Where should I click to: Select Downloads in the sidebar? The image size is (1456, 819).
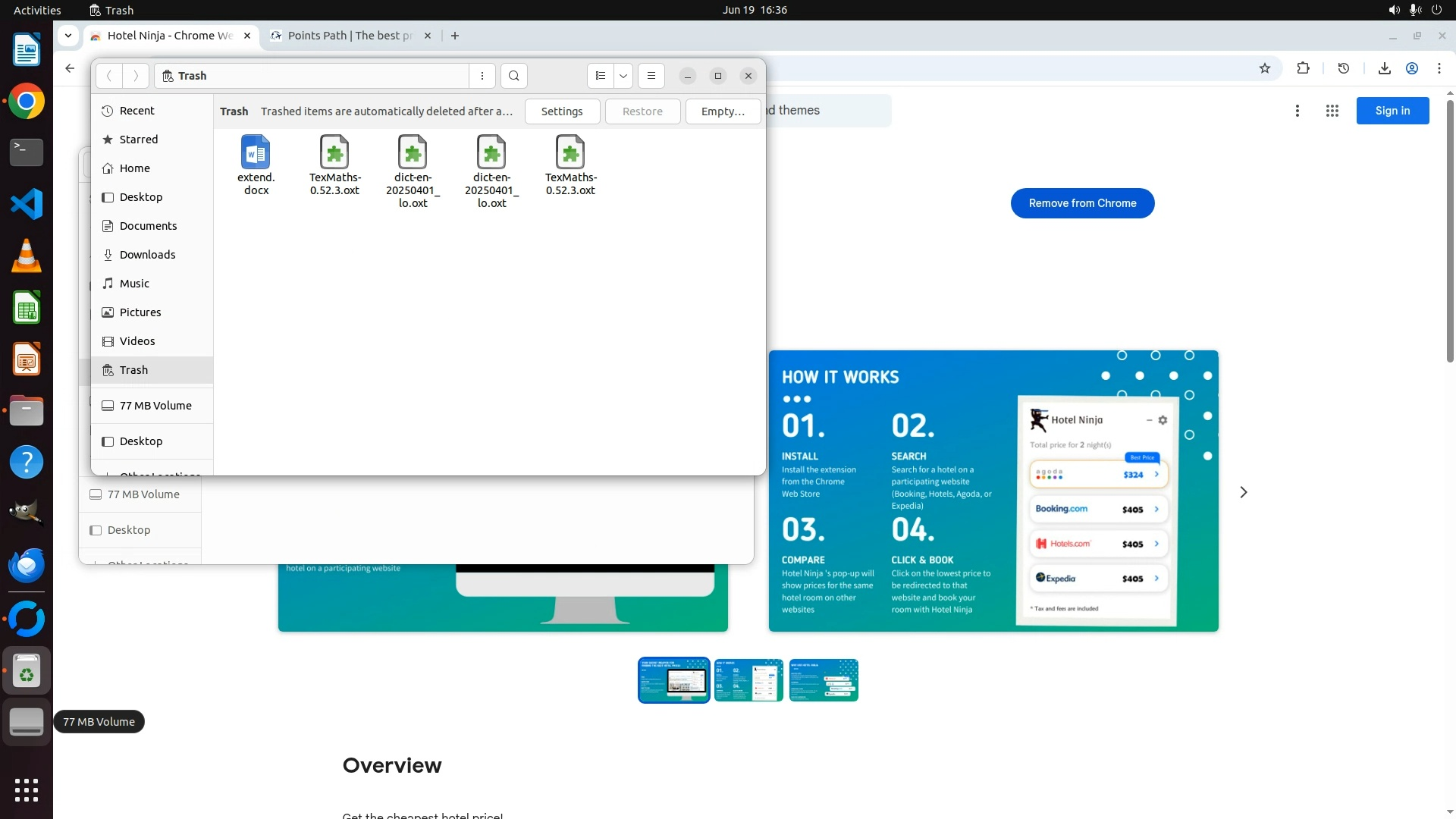147,255
